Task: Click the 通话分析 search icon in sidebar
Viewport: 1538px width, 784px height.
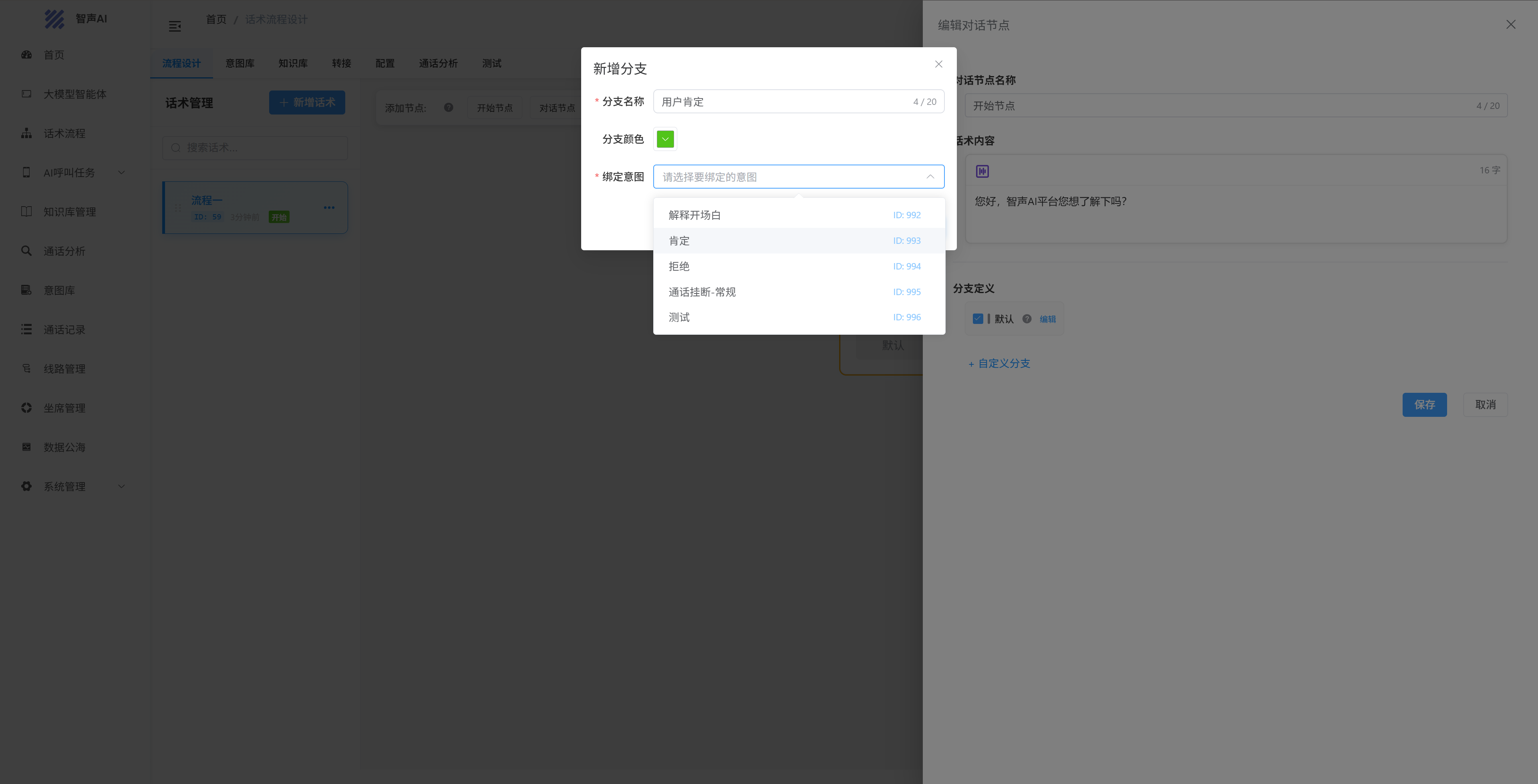Action: click(26, 251)
